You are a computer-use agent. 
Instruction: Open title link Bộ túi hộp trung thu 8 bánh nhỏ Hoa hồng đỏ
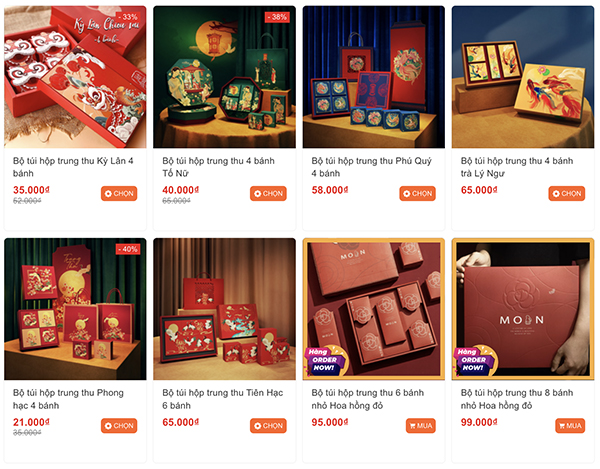pyautogui.click(x=517, y=399)
